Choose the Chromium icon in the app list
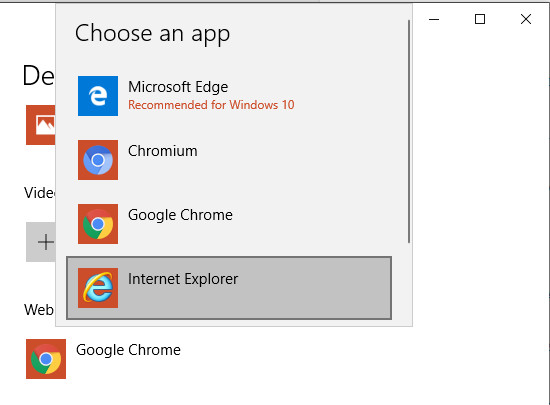 pyautogui.click(x=98, y=160)
